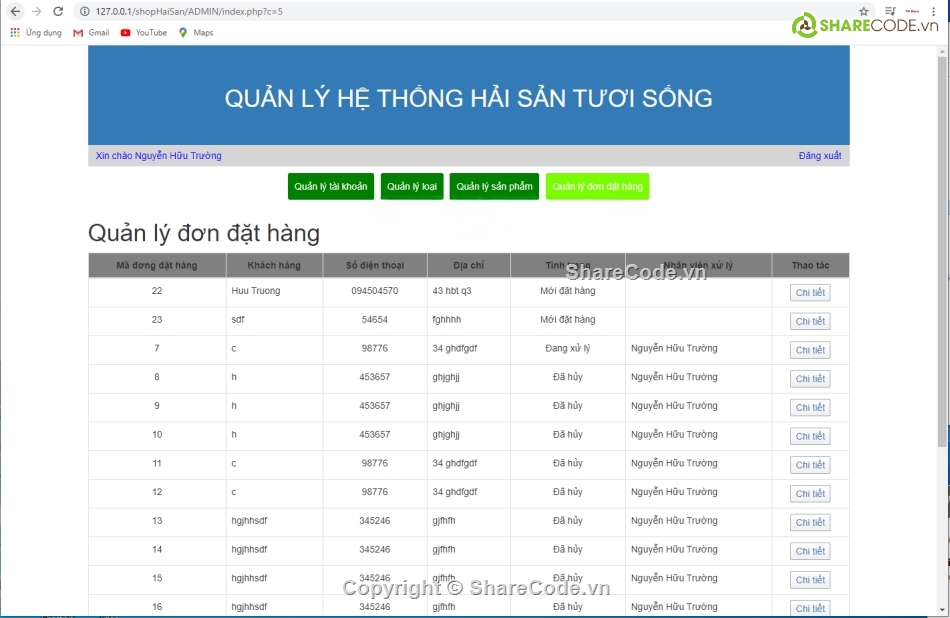
Task: Click the scrollbar up arrow
Action: coord(942,52)
